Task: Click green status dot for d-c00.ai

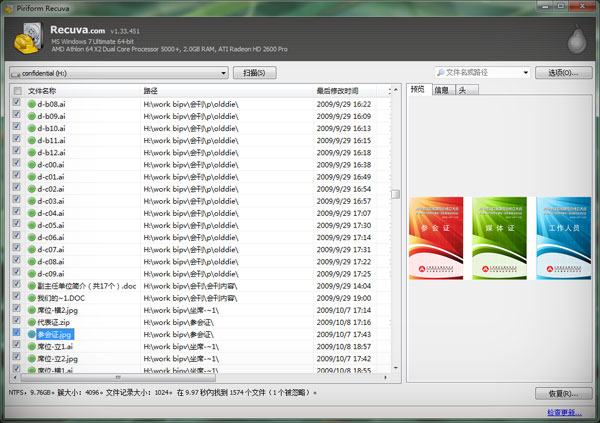Action: (32, 165)
